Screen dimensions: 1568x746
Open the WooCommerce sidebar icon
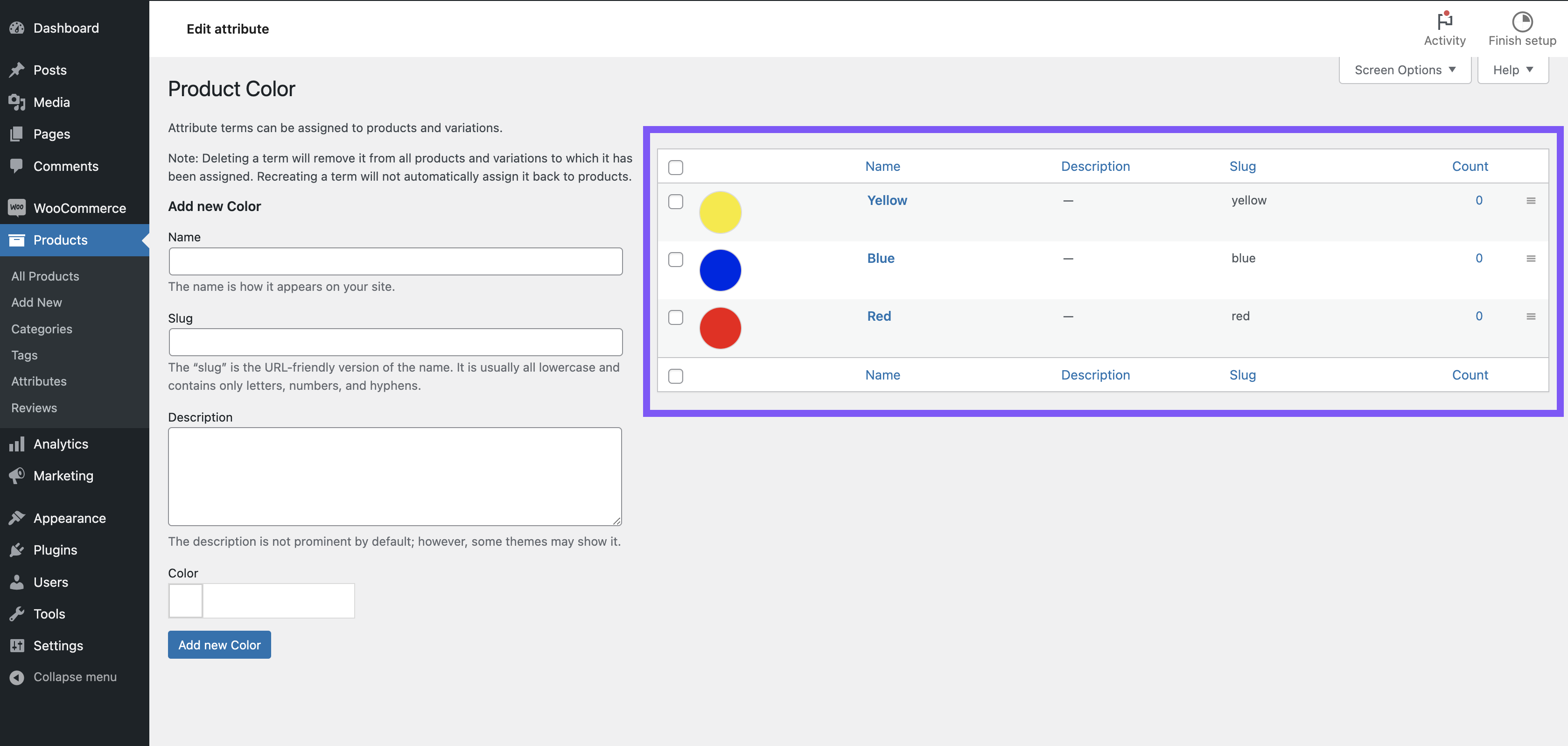tap(17, 208)
